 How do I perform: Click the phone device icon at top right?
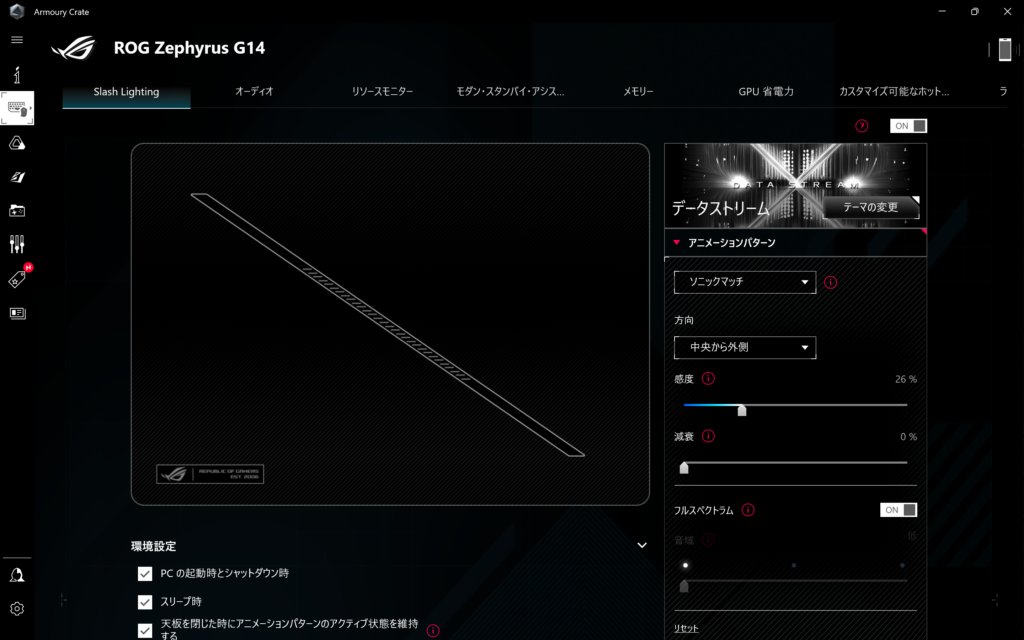click(x=1005, y=49)
